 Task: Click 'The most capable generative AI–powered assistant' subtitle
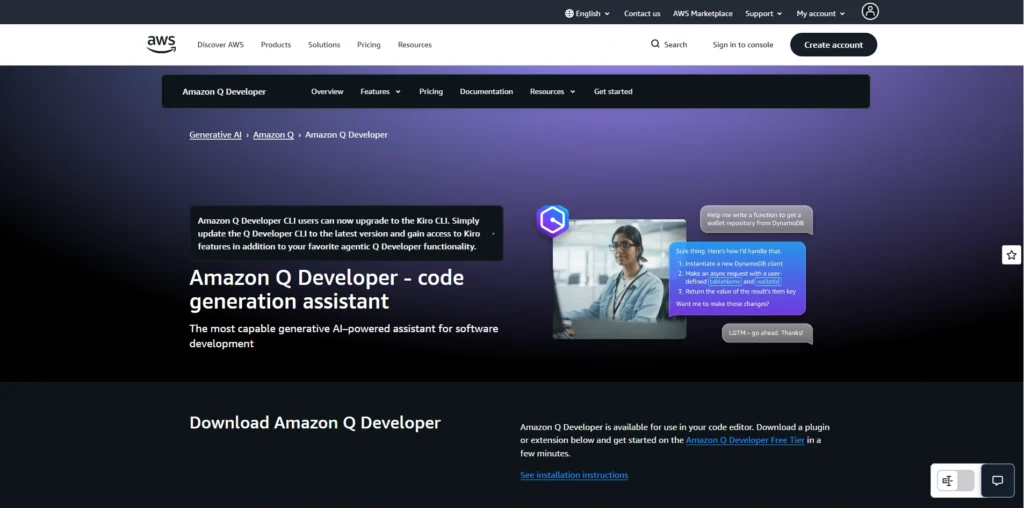click(344, 336)
